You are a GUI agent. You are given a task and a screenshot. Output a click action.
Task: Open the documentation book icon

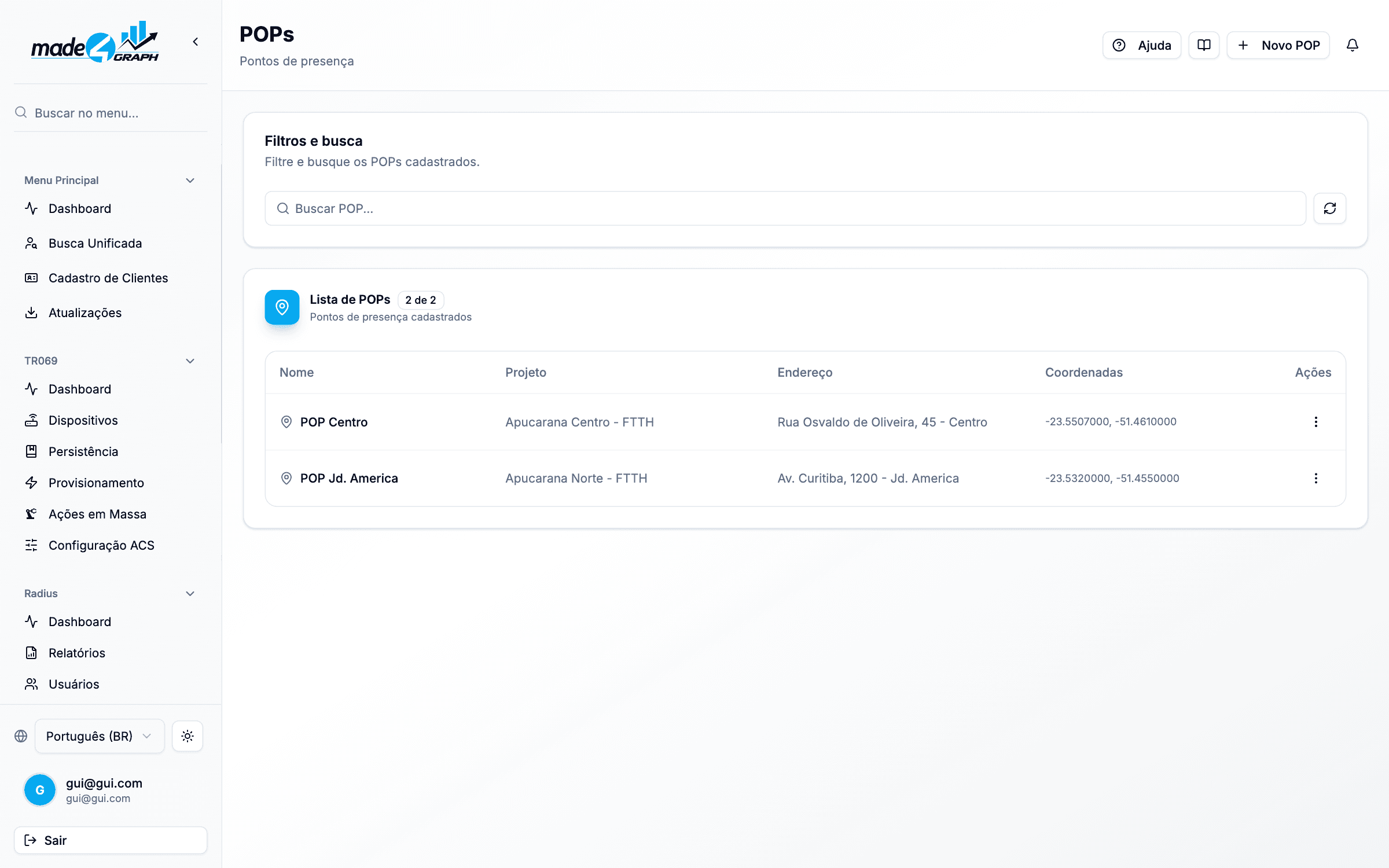pos(1204,45)
